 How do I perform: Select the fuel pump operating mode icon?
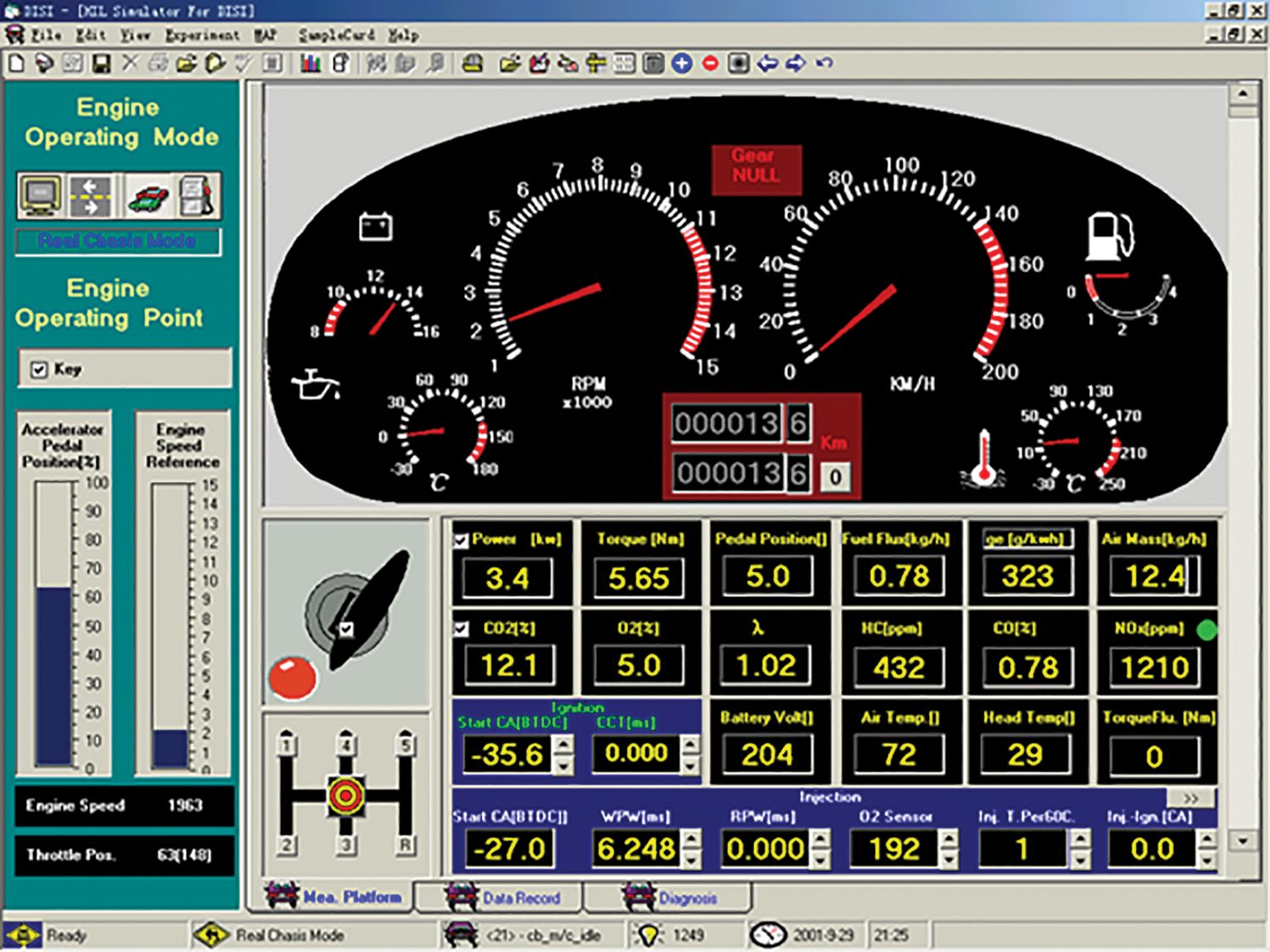pos(197,196)
